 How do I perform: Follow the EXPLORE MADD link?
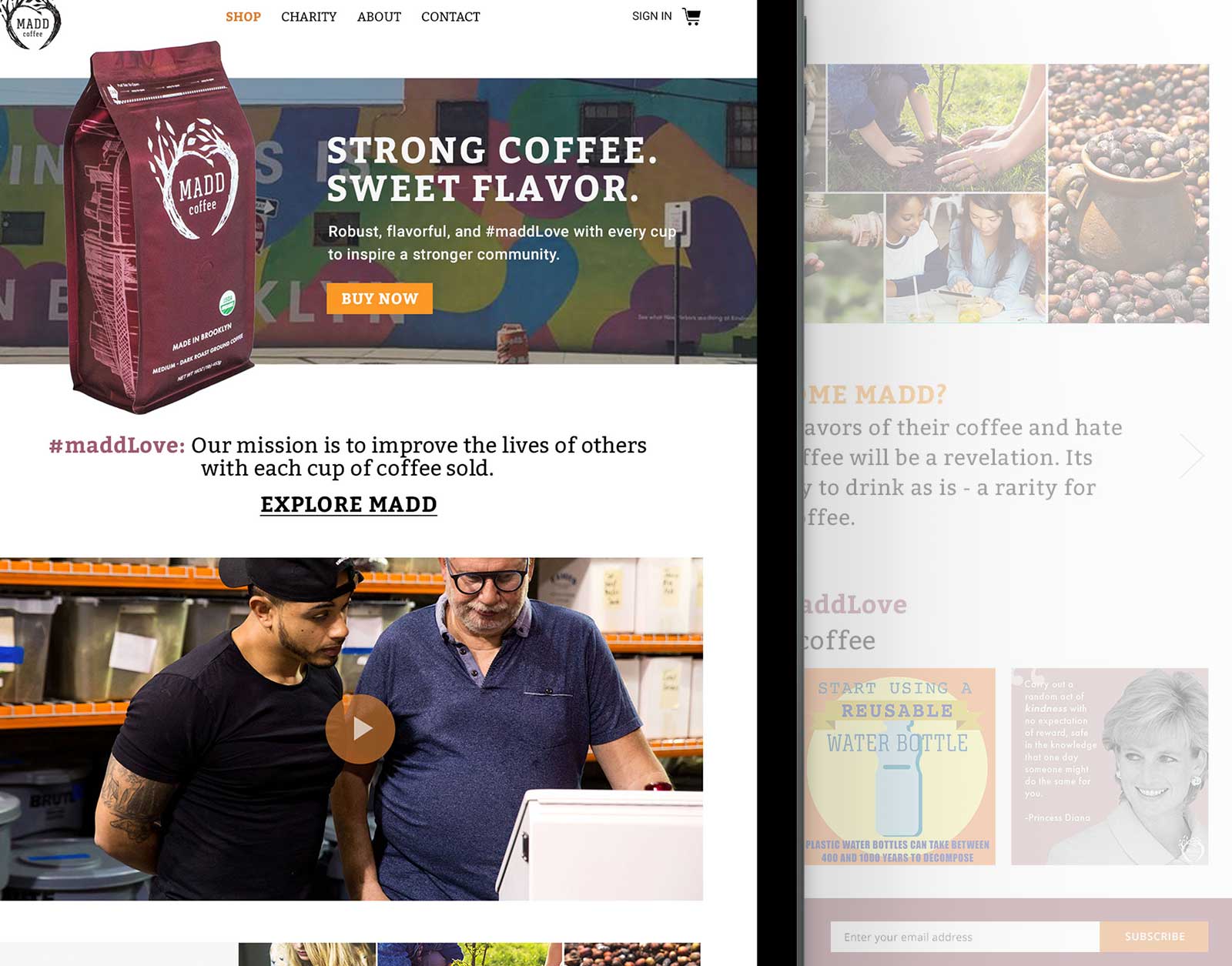point(349,505)
